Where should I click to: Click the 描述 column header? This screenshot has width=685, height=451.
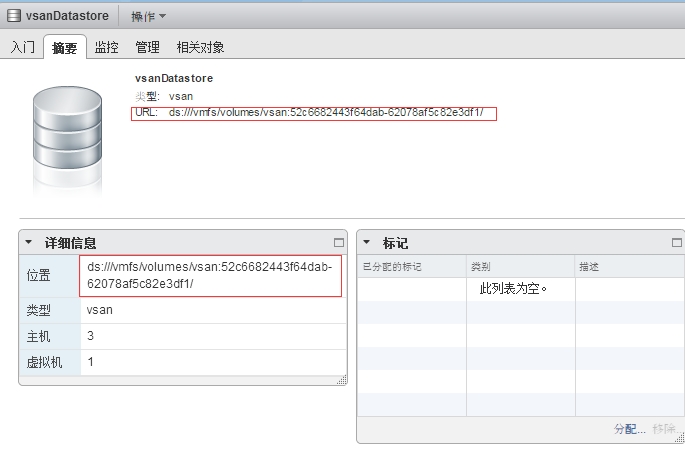(x=629, y=267)
